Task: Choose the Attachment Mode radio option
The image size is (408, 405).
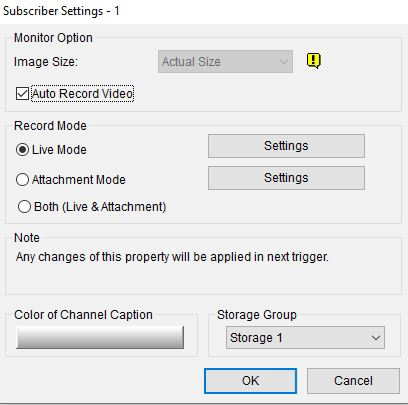Action: click(22, 180)
